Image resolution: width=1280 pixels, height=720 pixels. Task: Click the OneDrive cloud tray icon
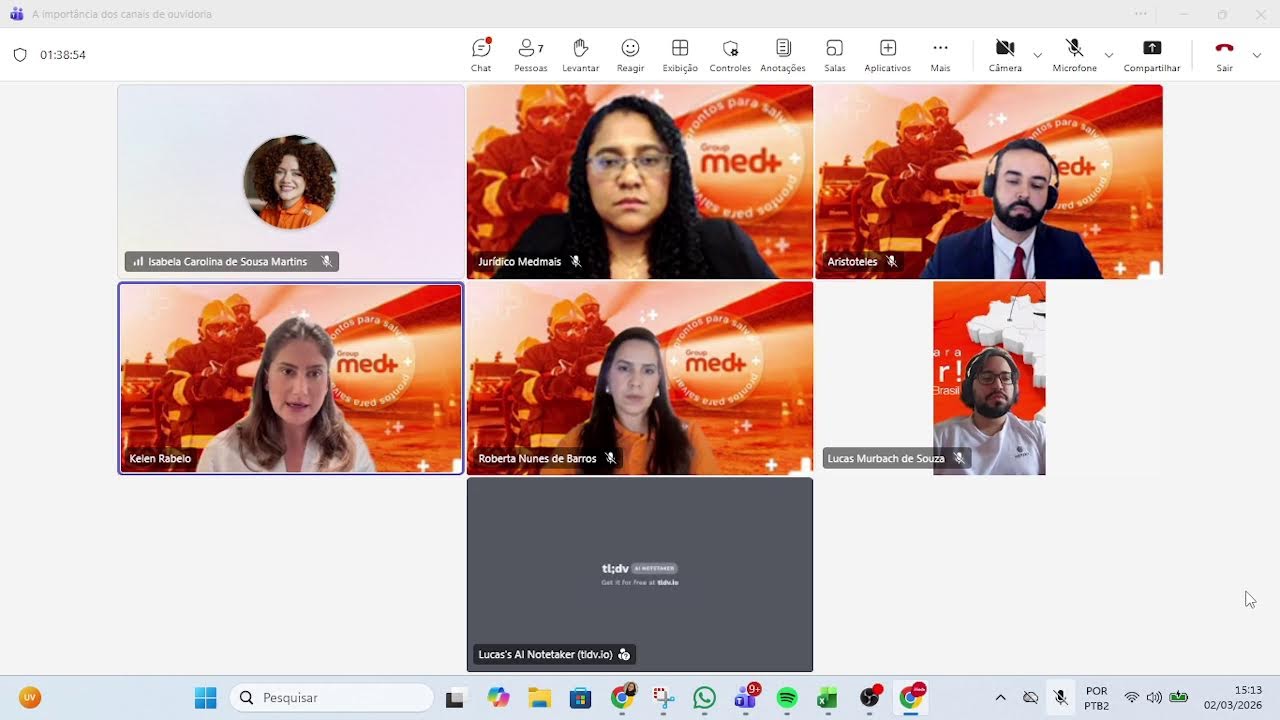click(1030, 698)
